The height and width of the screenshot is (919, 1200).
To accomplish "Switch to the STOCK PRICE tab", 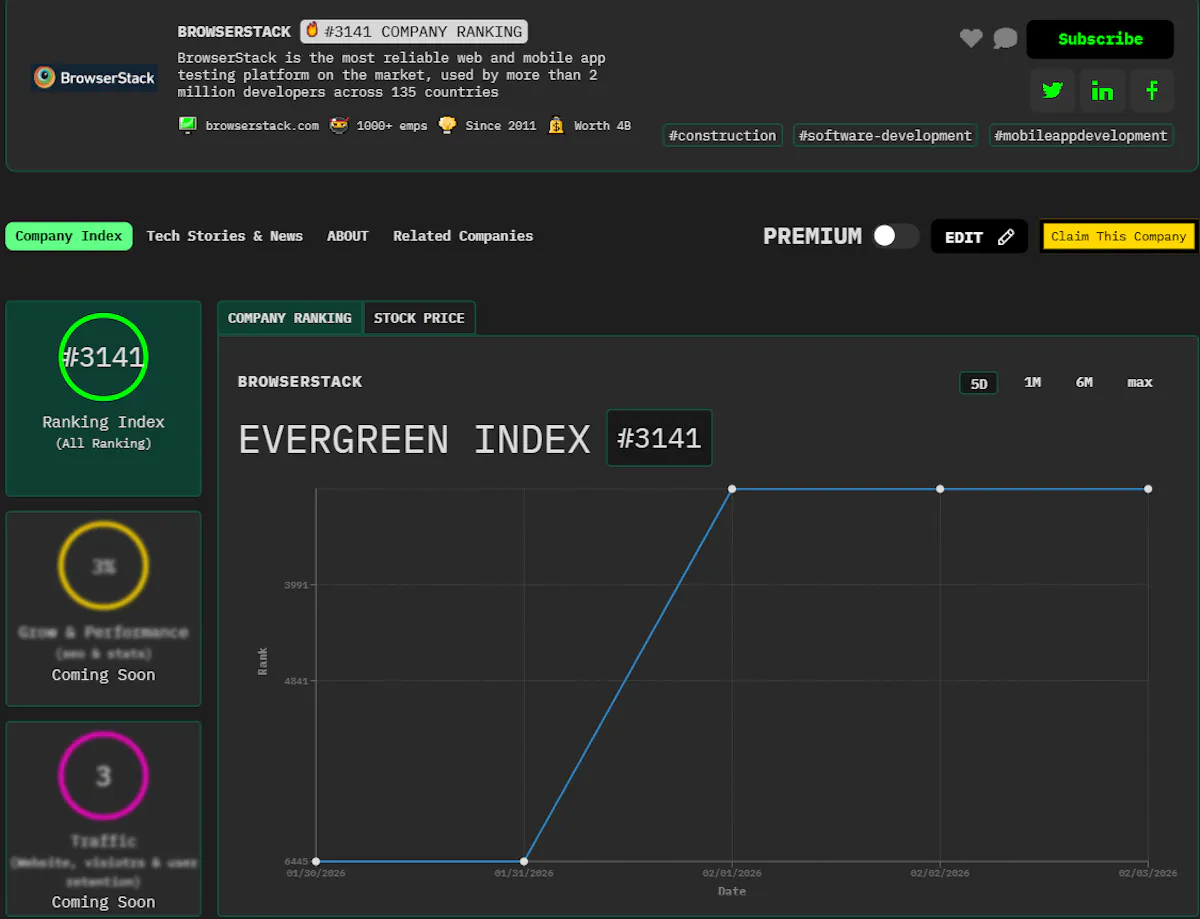I will click(419, 318).
